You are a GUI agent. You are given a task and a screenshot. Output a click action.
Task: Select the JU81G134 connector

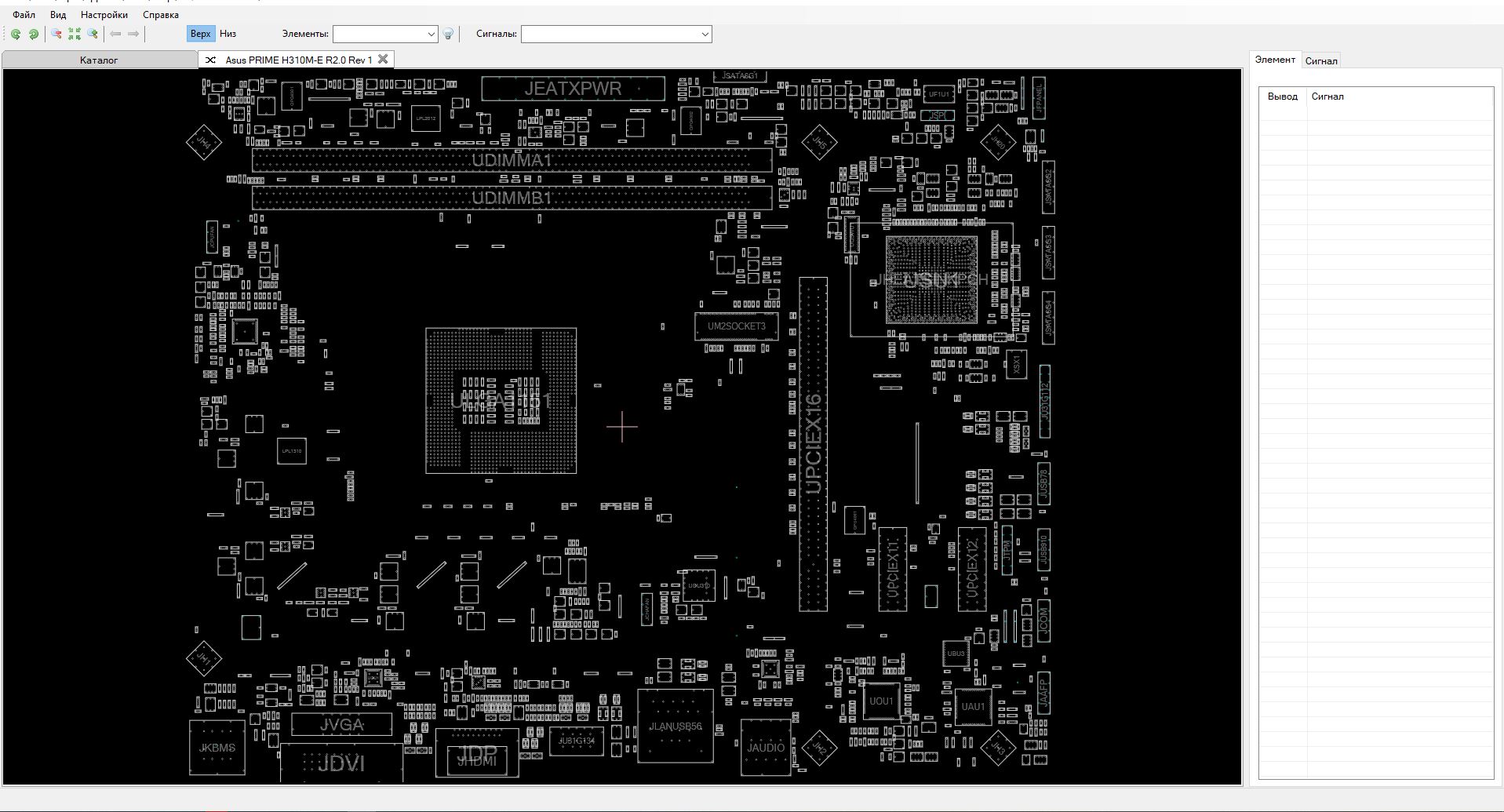576,741
